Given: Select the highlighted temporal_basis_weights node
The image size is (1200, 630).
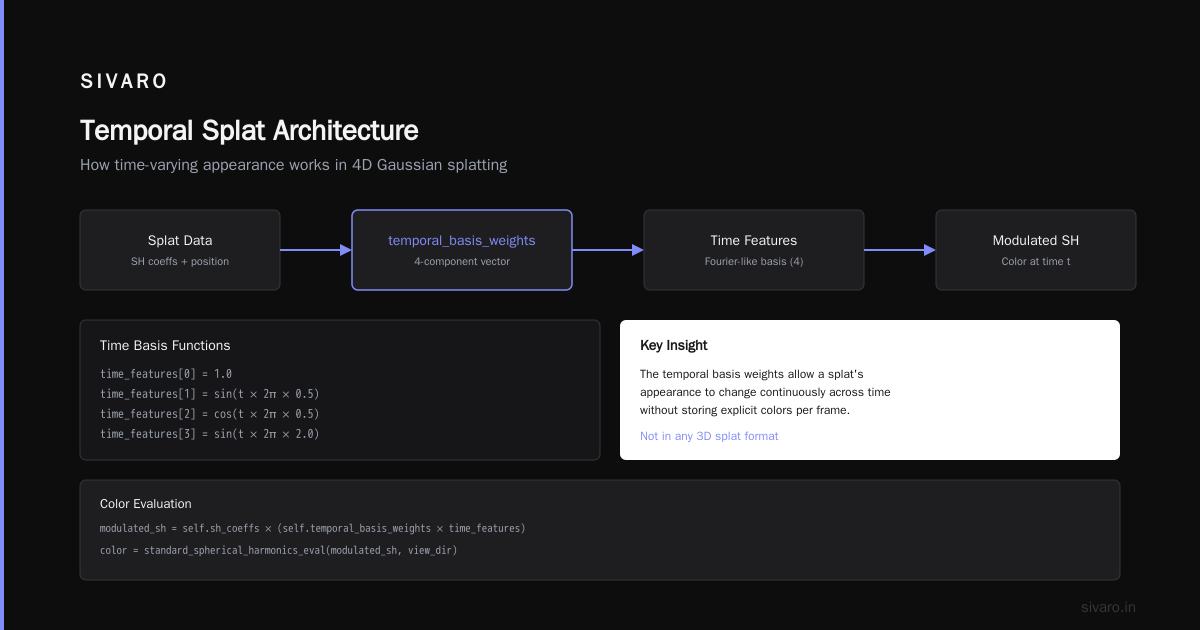Looking at the screenshot, I should [462, 250].
